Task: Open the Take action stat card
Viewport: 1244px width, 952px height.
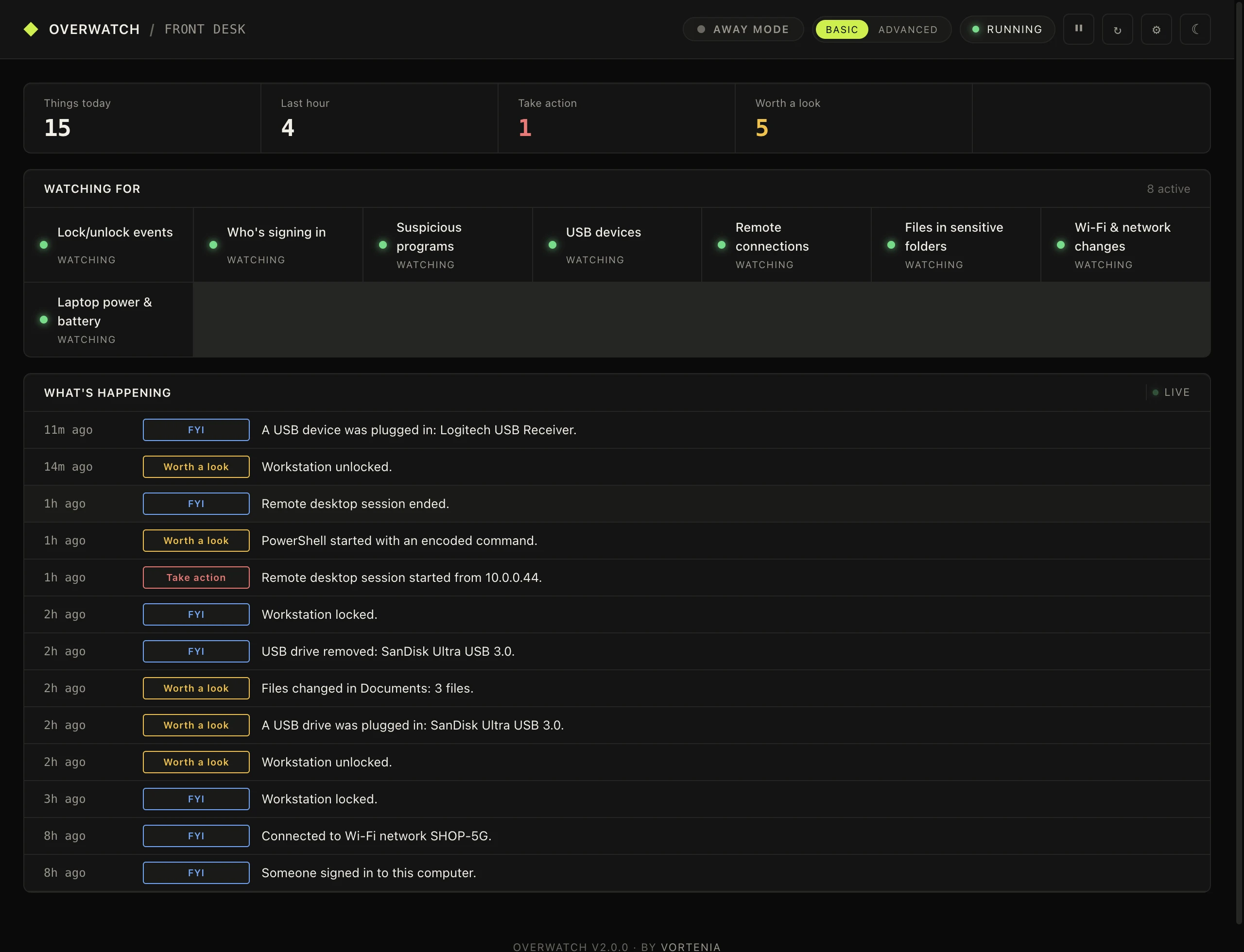Action: [x=616, y=118]
